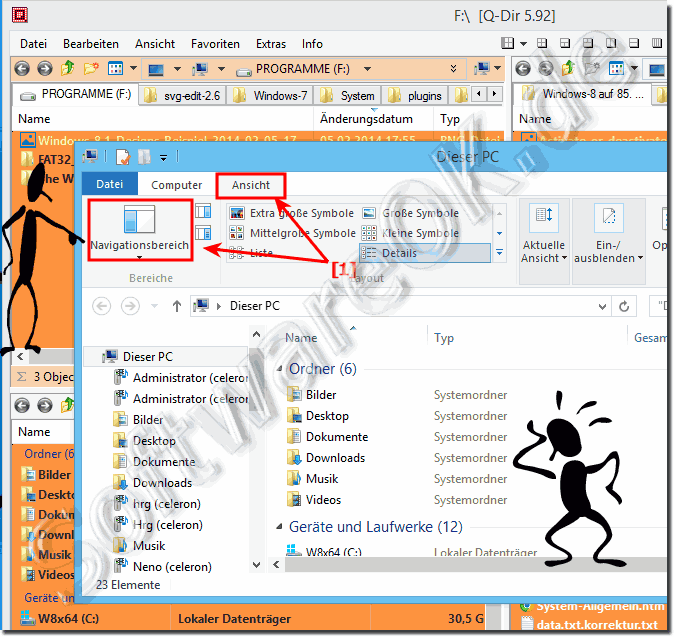Sort by Änderungsdatum column in Q-Dir
Viewport: 674px width, 637px height.
tap(366, 119)
